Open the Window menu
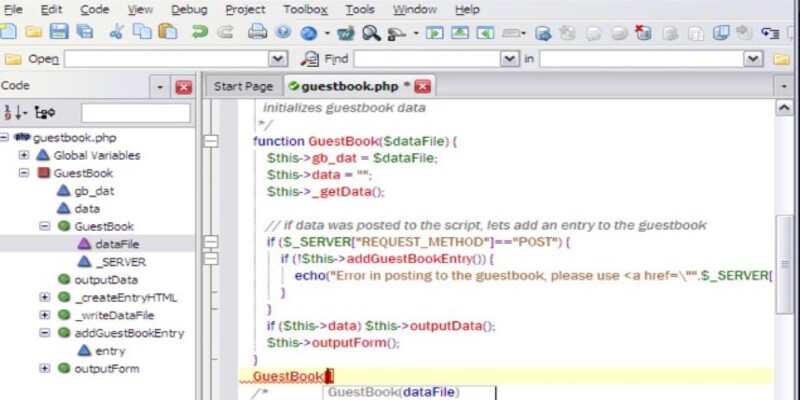 tap(415, 9)
